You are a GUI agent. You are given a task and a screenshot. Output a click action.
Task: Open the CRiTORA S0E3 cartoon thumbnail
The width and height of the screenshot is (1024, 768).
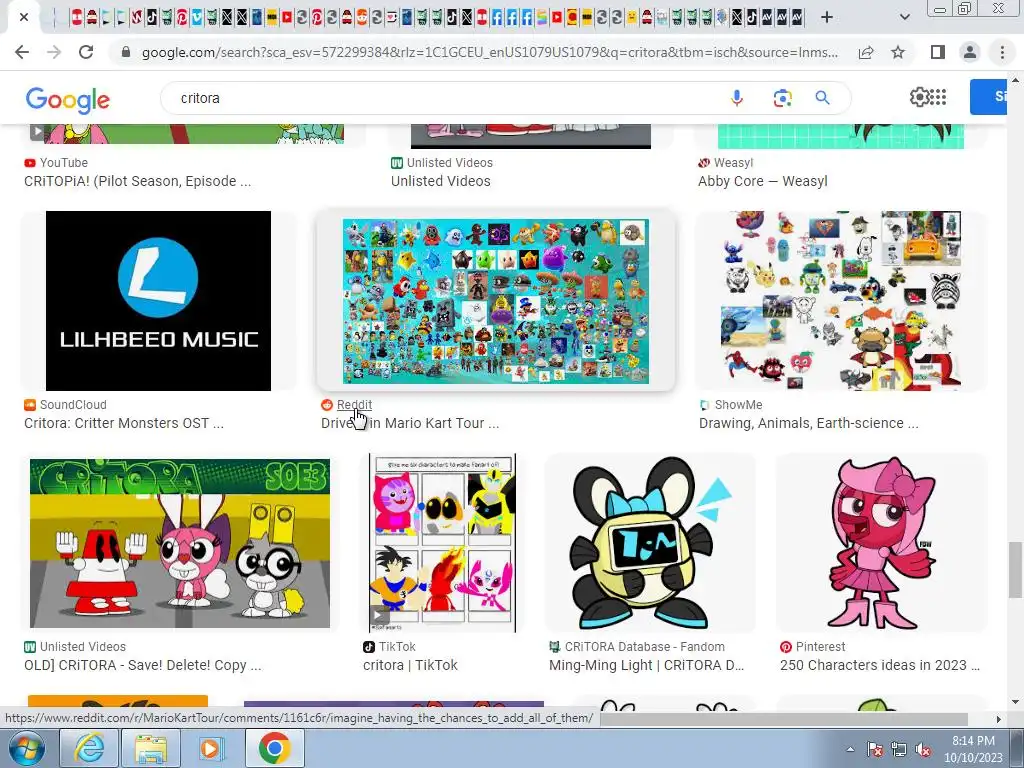[180, 543]
